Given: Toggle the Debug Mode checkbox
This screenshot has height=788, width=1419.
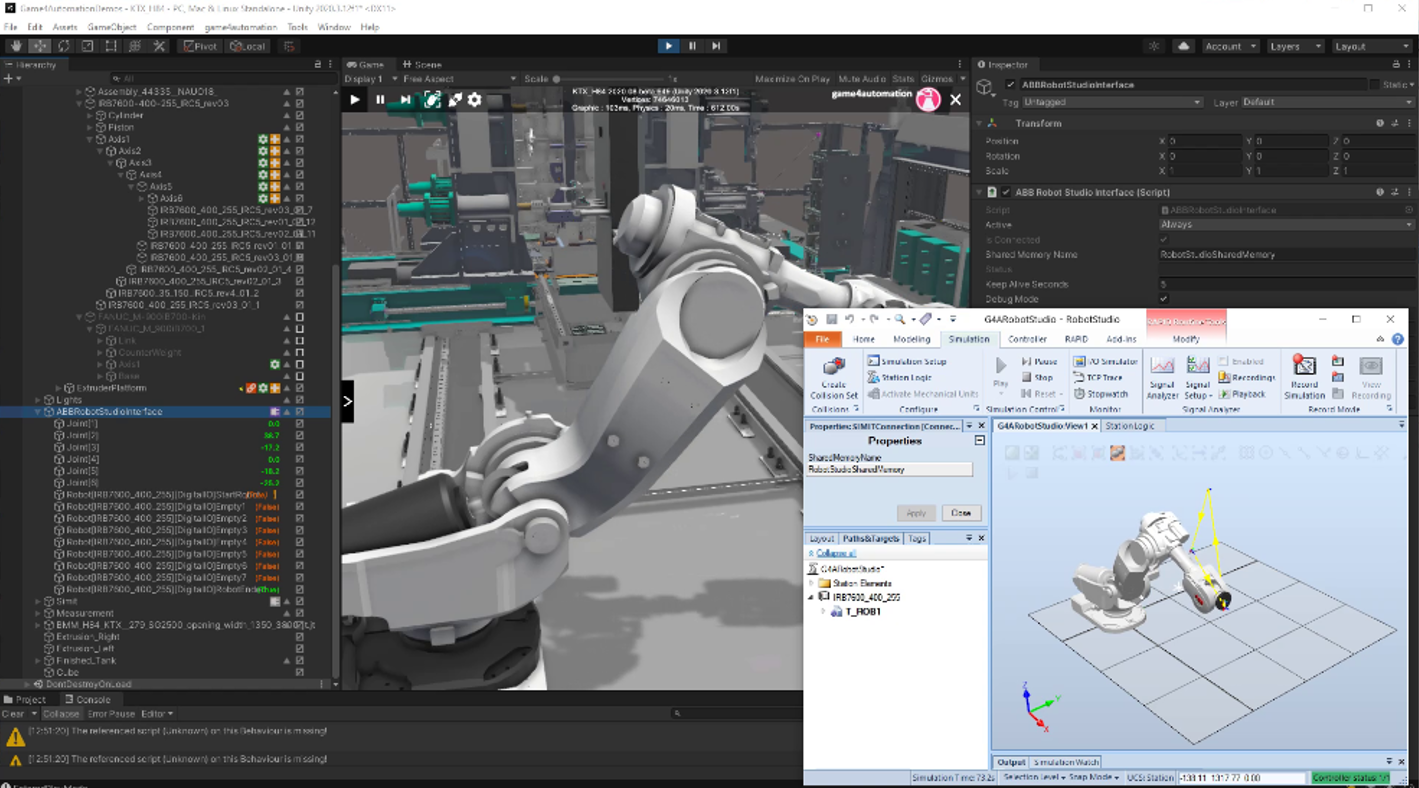Looking at the screenshot, I should pyautogui.click(x=1164, y=299).
